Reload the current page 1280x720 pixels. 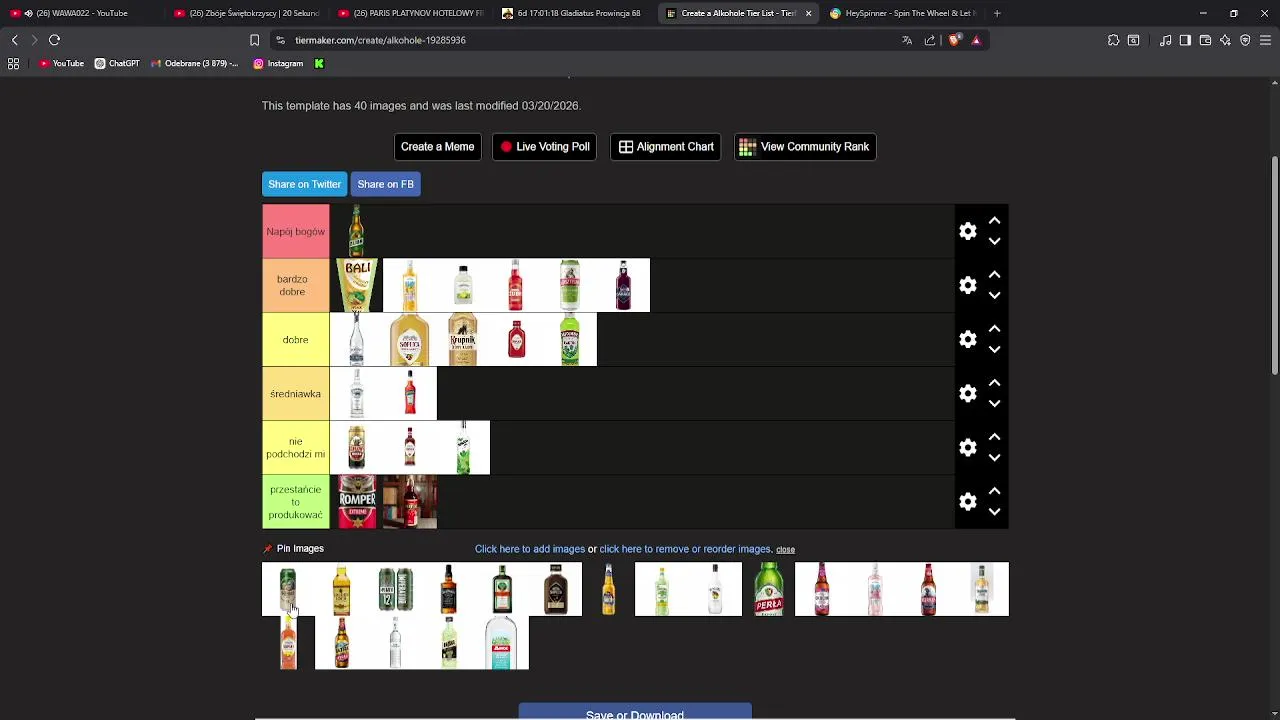coord(54,40)
